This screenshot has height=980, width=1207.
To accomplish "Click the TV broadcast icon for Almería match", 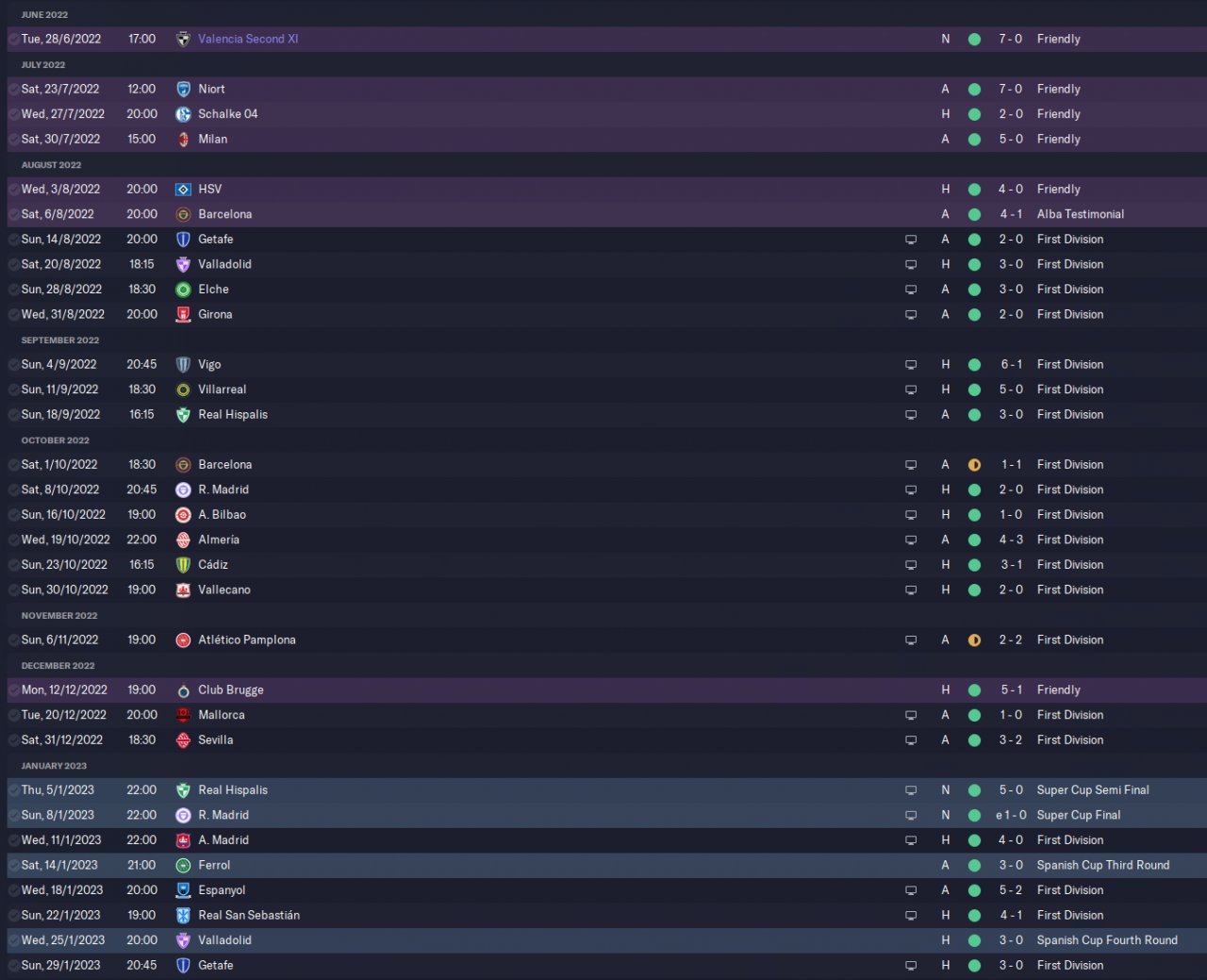I will [911, 540].
